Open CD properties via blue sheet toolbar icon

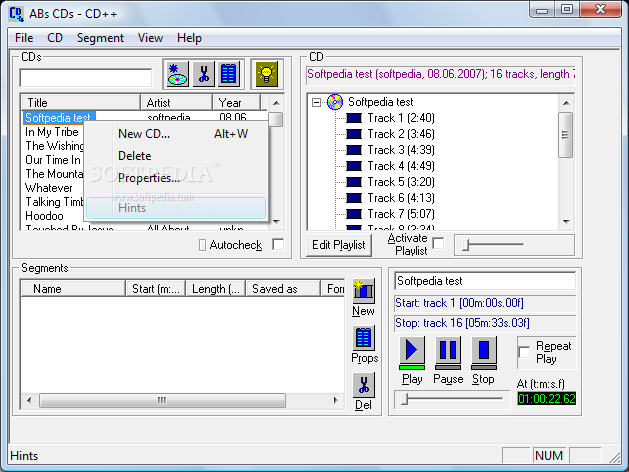(x=229, y=74)
